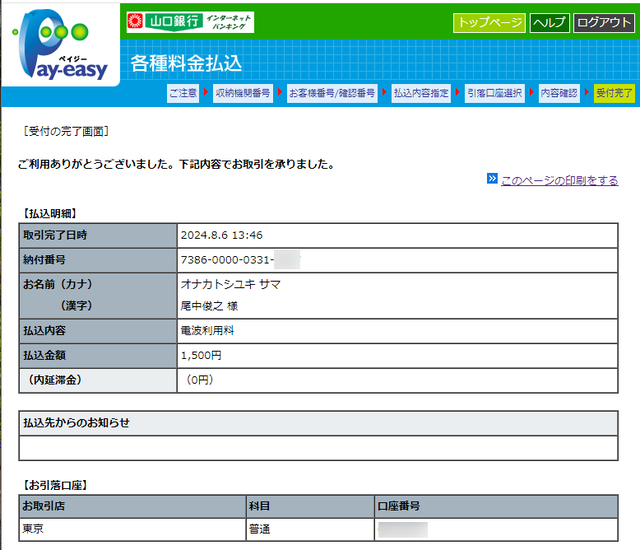The width and height of the screenshot is (640, 550).
Task: Click the number 7386-0000-0331-
Action: (x=227, y=260)
